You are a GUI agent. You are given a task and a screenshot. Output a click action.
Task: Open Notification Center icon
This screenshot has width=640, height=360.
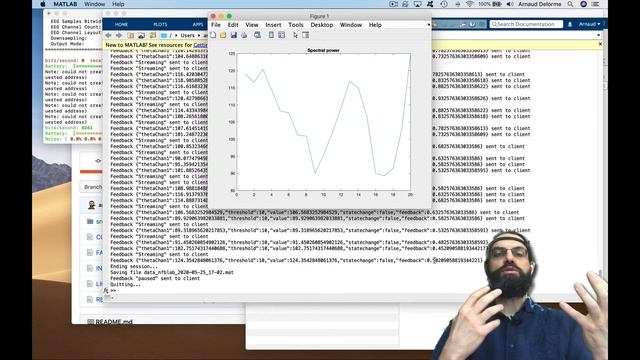[x=596, y=4]
